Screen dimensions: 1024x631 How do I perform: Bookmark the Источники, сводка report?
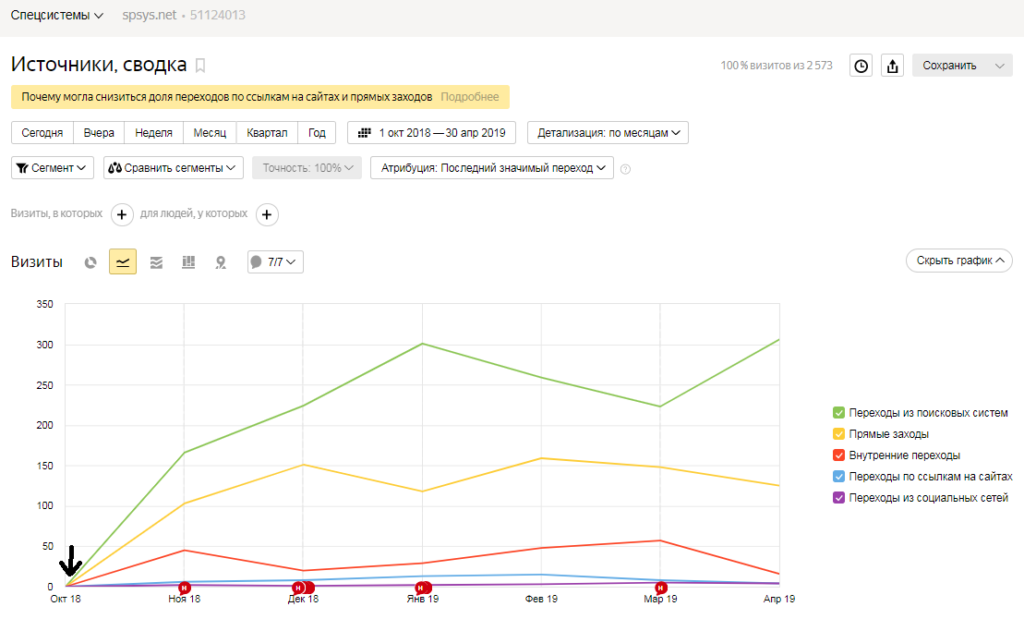(x=200, y=65)
